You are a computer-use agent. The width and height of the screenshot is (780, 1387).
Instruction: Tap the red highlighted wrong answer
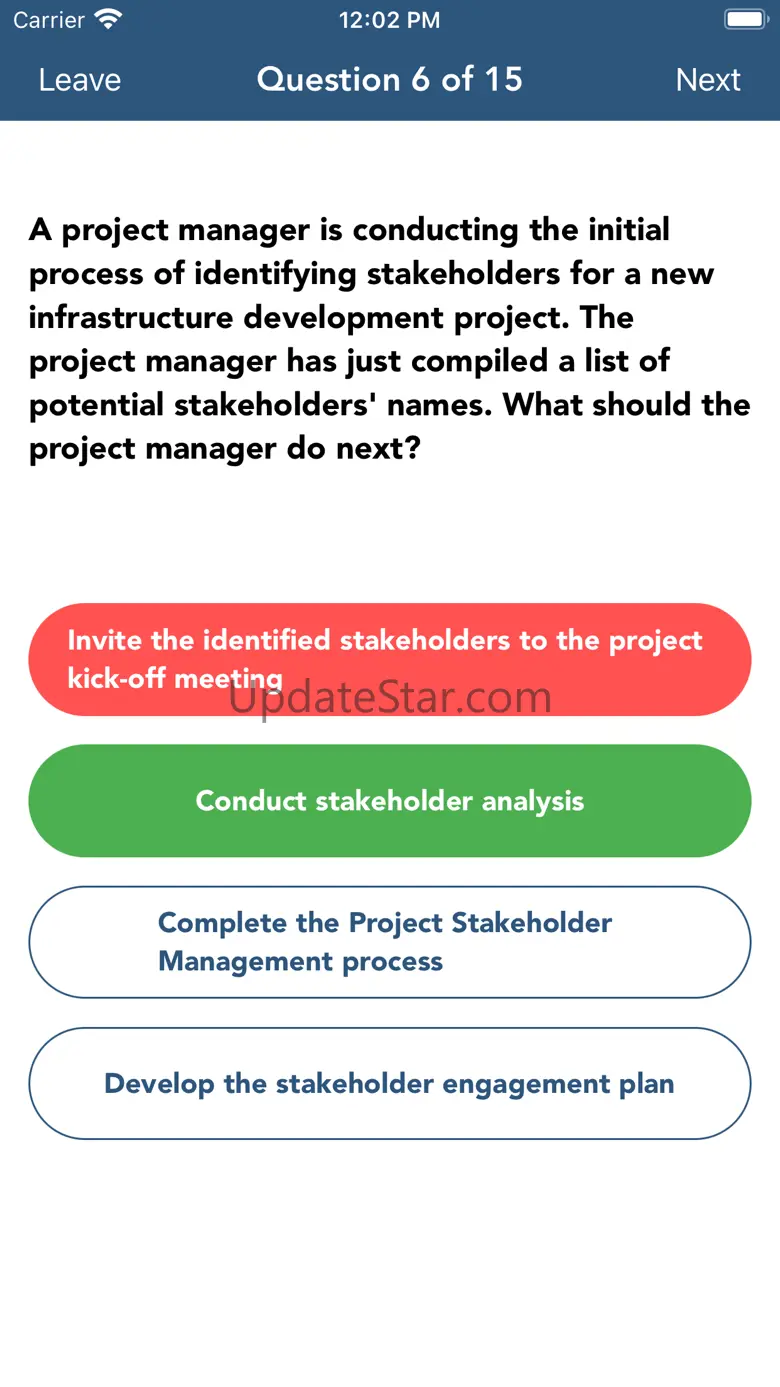click(390, 659)
